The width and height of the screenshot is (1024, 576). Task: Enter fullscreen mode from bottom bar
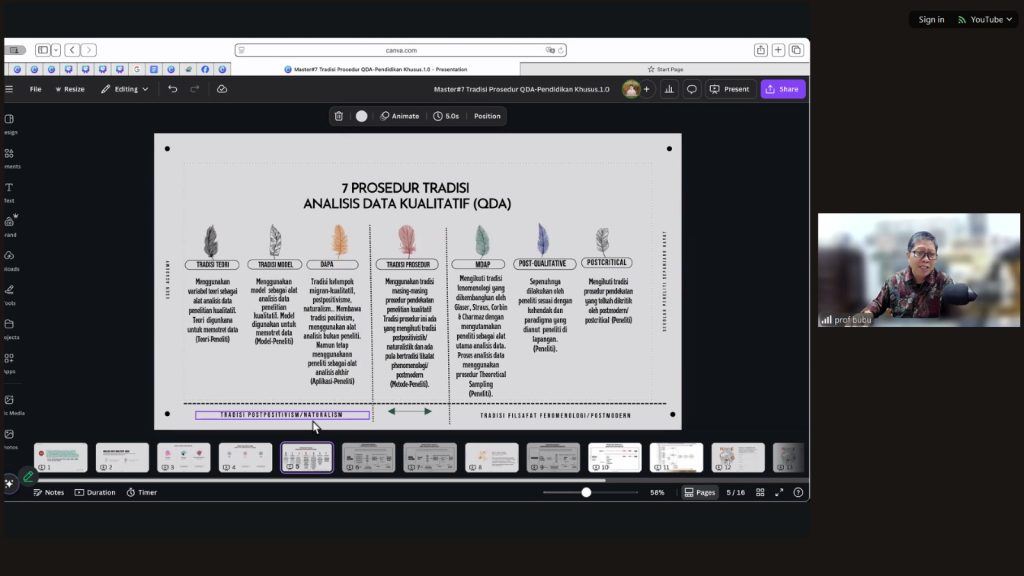click(779, 492)
